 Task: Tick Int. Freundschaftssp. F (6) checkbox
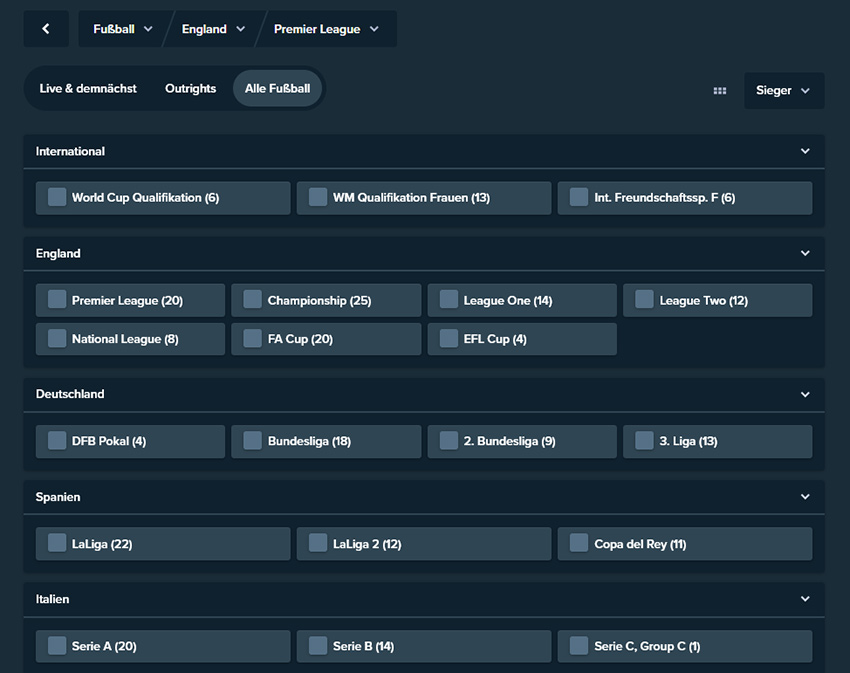click(579, 197)
